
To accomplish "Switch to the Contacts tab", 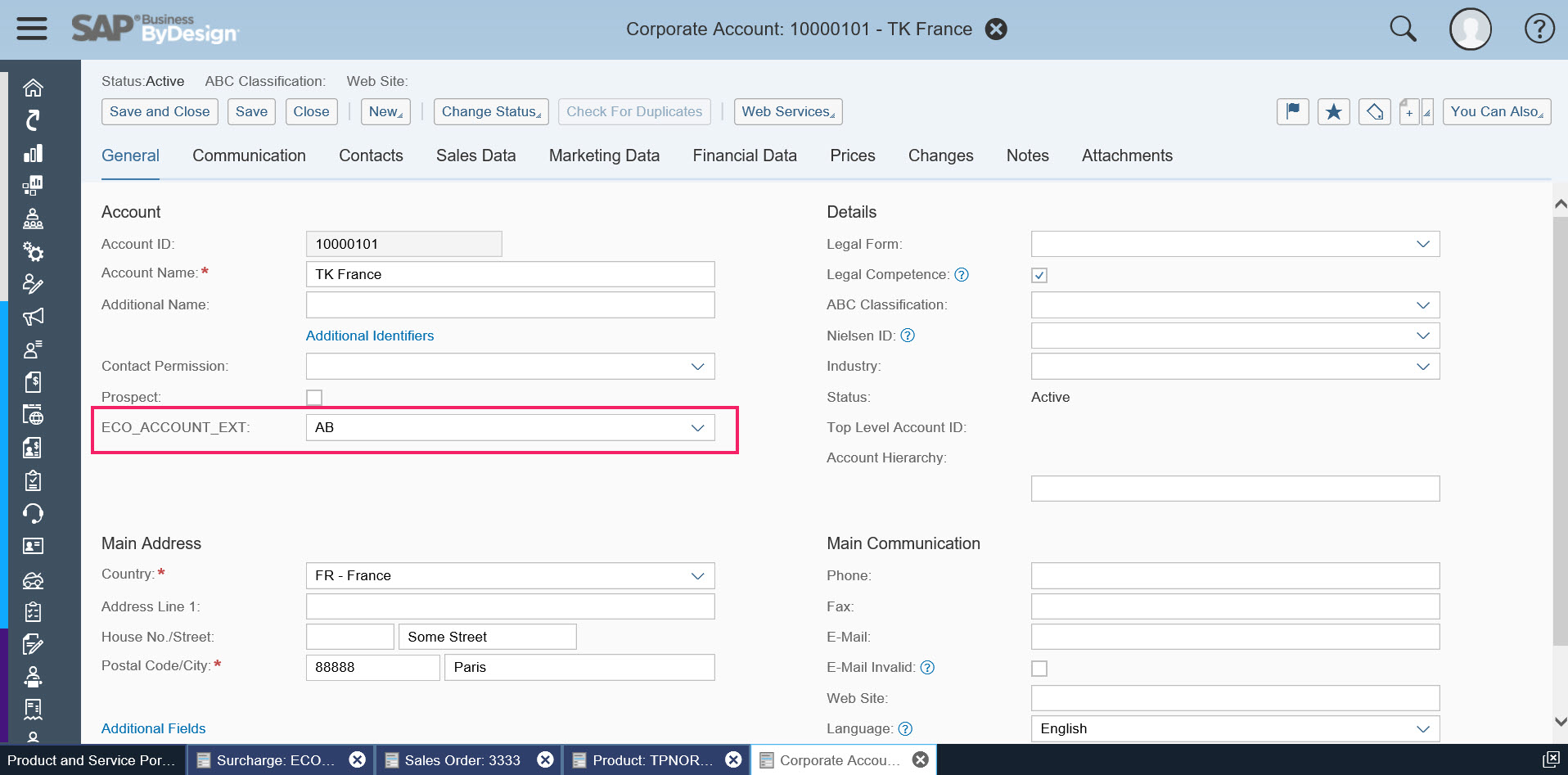I will pos(371,155).
